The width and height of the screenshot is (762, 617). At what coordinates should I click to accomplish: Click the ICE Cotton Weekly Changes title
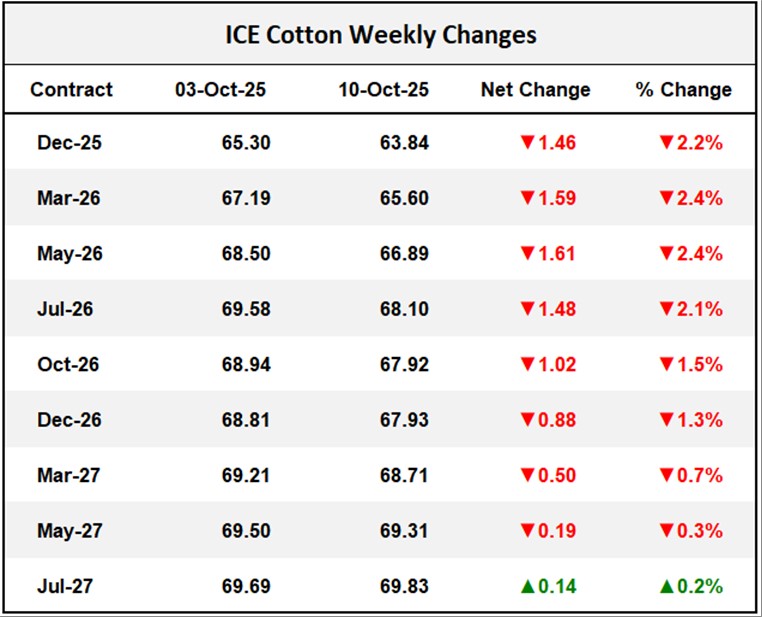click(380, 36)
